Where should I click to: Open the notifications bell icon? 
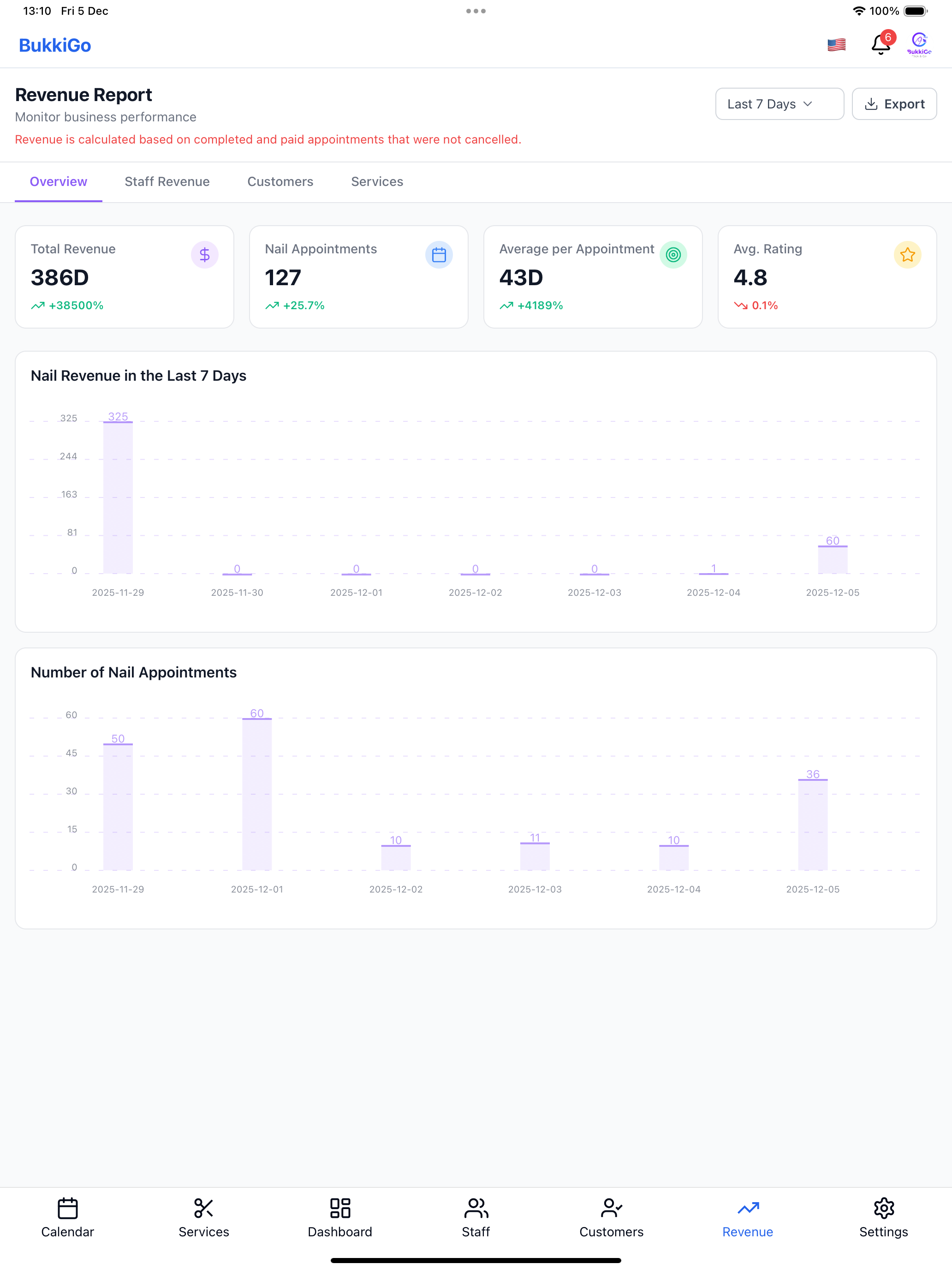coord(881,44)
